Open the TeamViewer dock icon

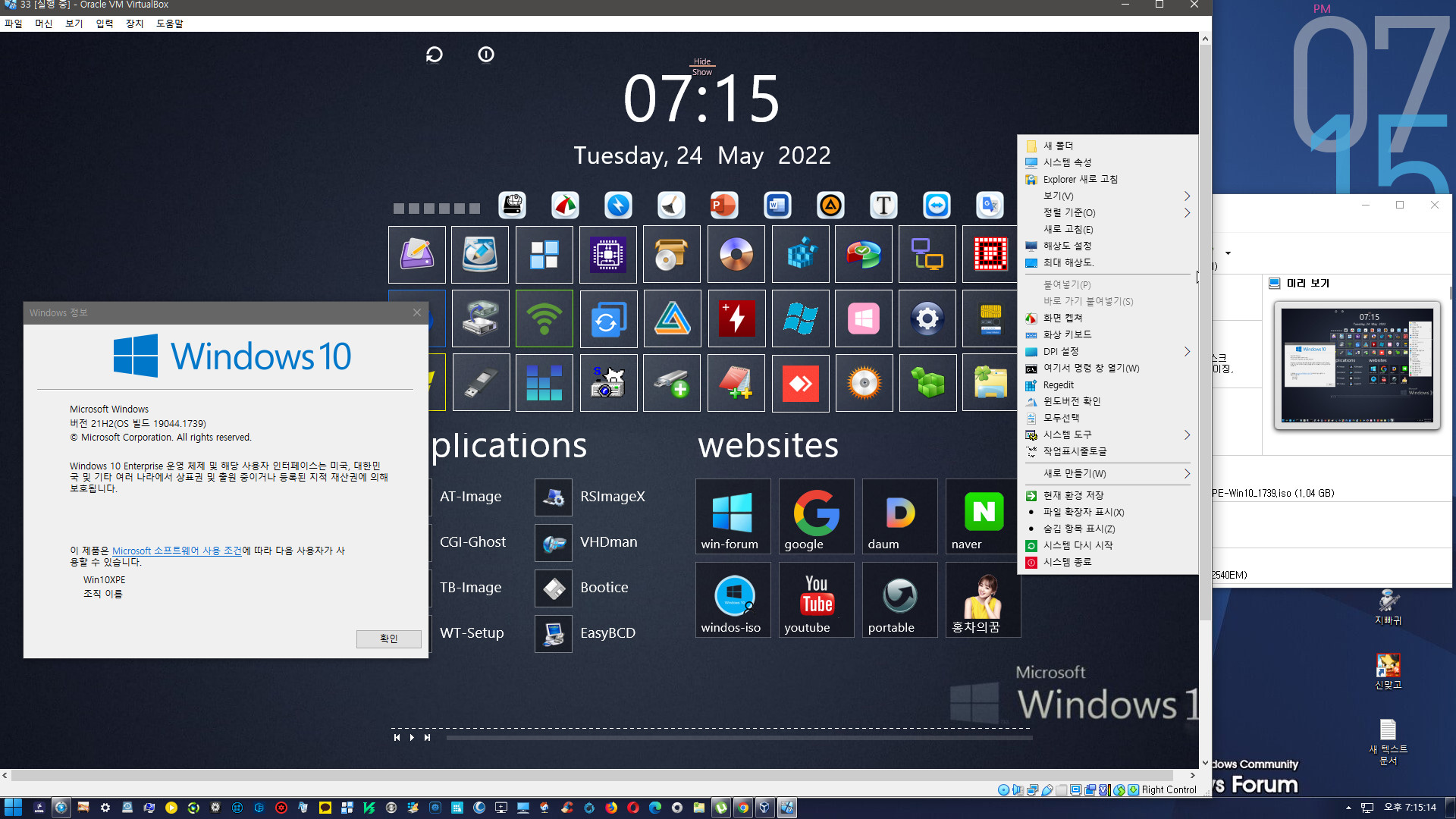[937, 205]
